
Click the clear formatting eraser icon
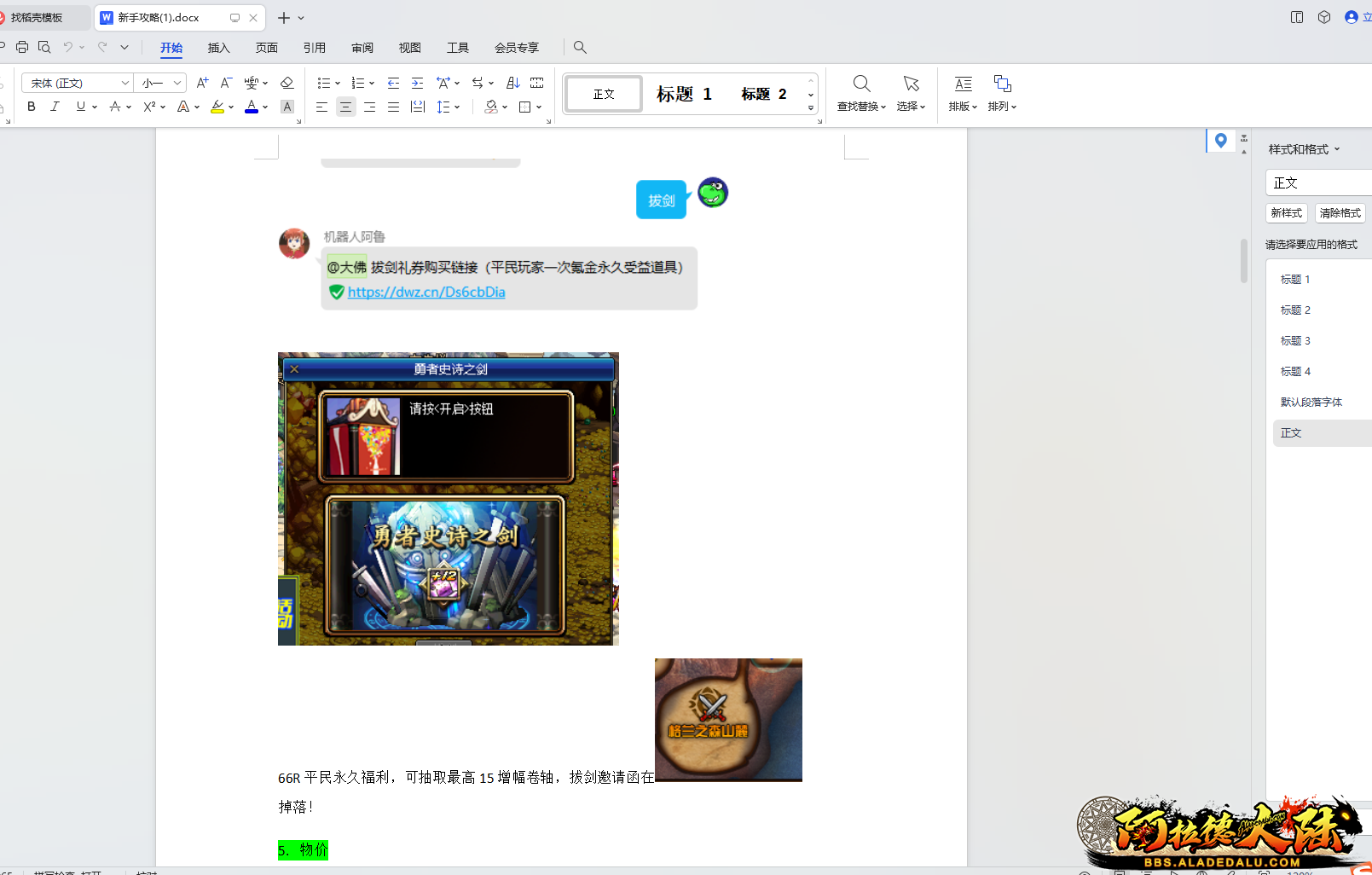point(287,83)
